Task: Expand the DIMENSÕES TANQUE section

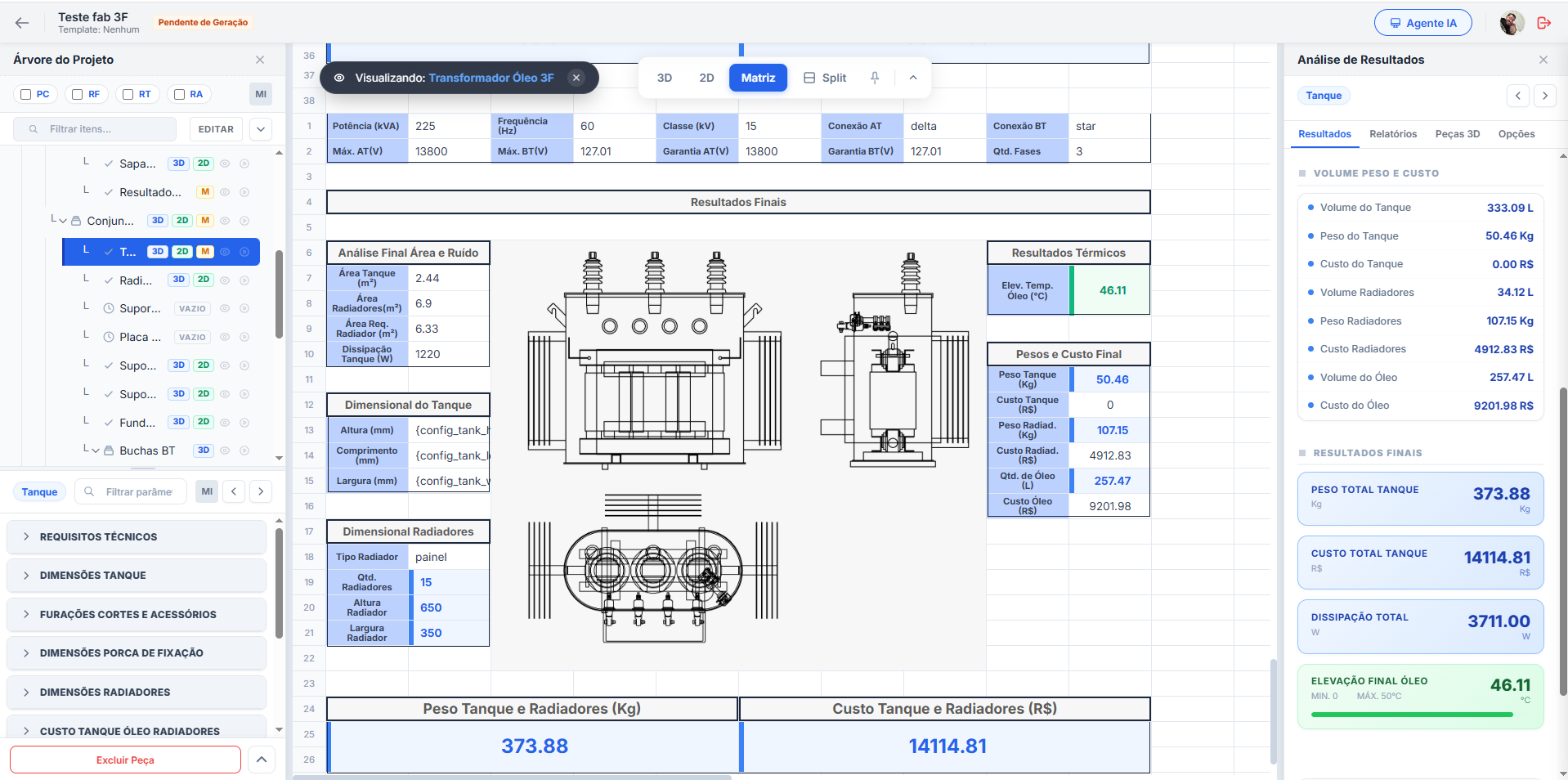Action: pyautogui.click(x=137, y=576)
